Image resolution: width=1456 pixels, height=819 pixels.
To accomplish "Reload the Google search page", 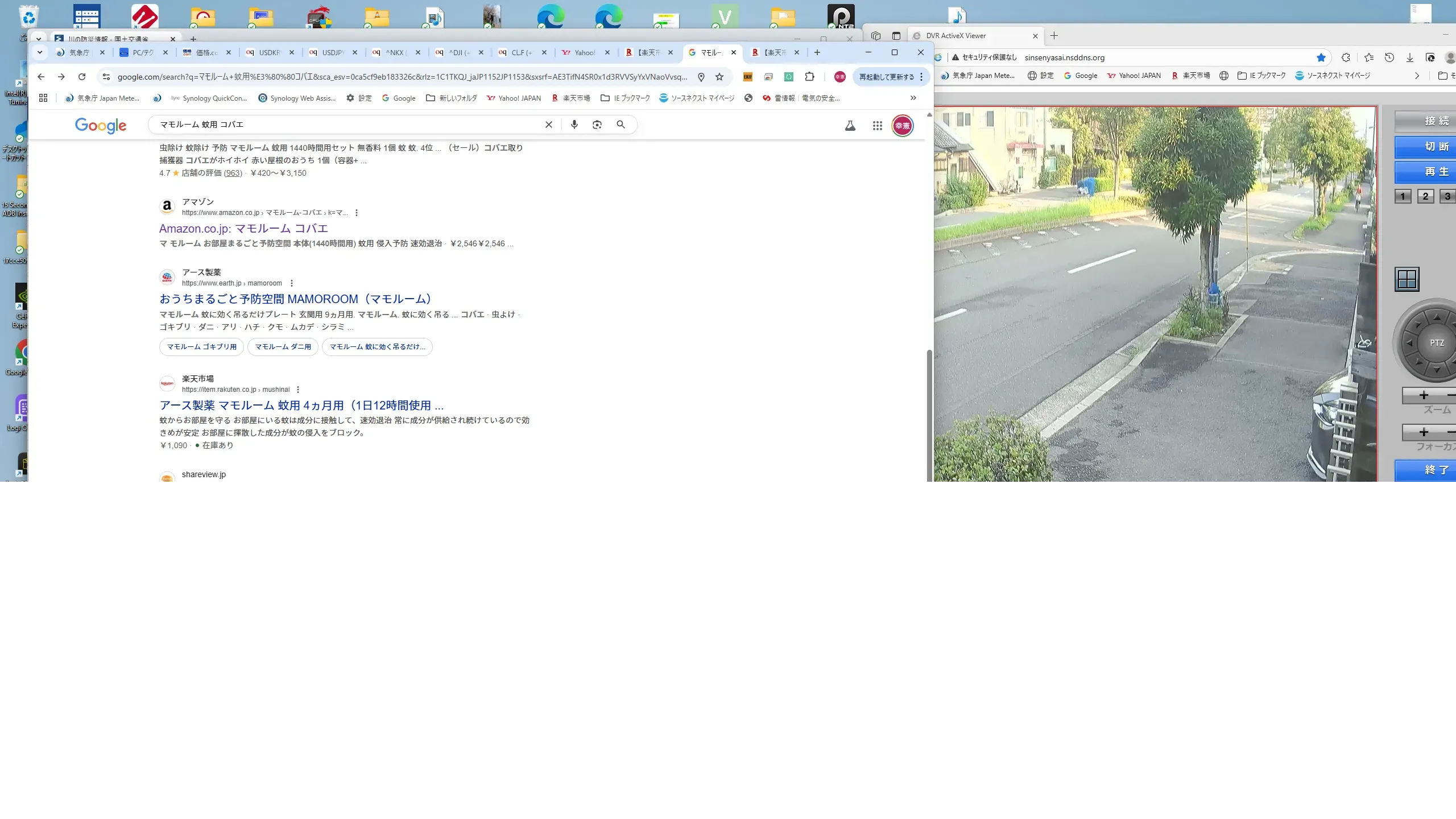I will pos(82,77).
